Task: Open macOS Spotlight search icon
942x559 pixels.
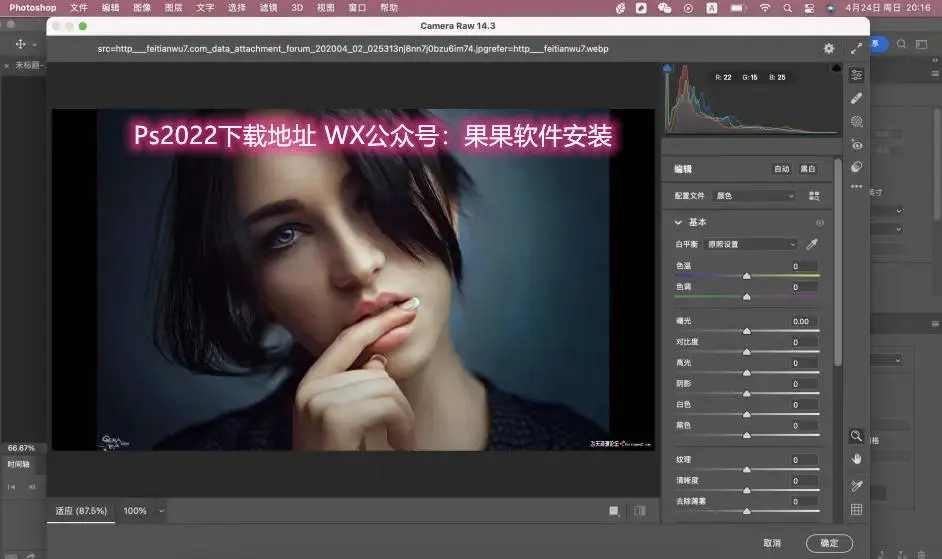Action: [788, 8]
